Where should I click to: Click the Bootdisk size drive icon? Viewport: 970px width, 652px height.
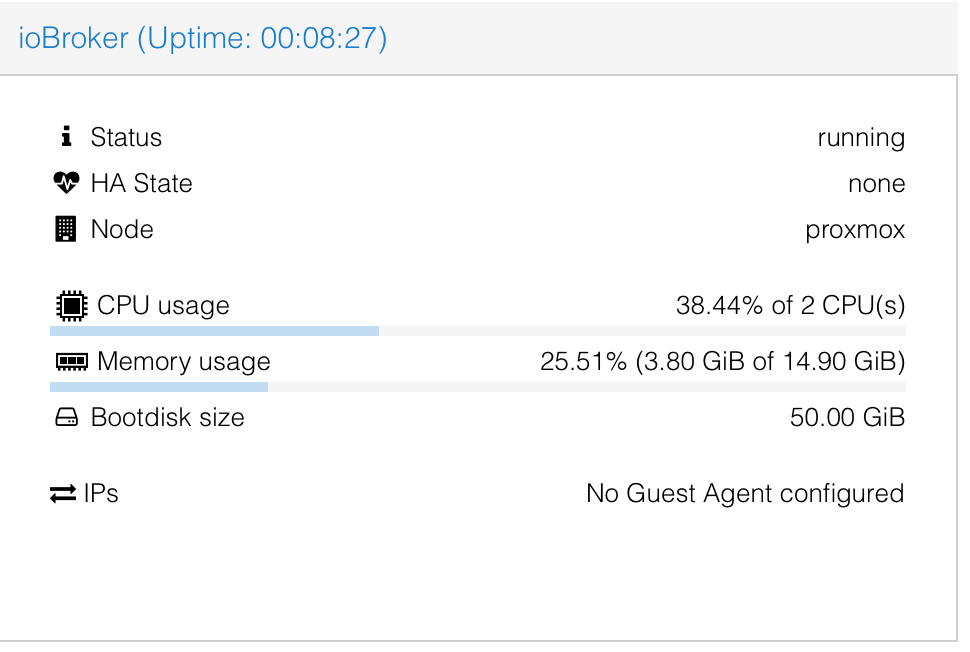click(x=66, y=418)
